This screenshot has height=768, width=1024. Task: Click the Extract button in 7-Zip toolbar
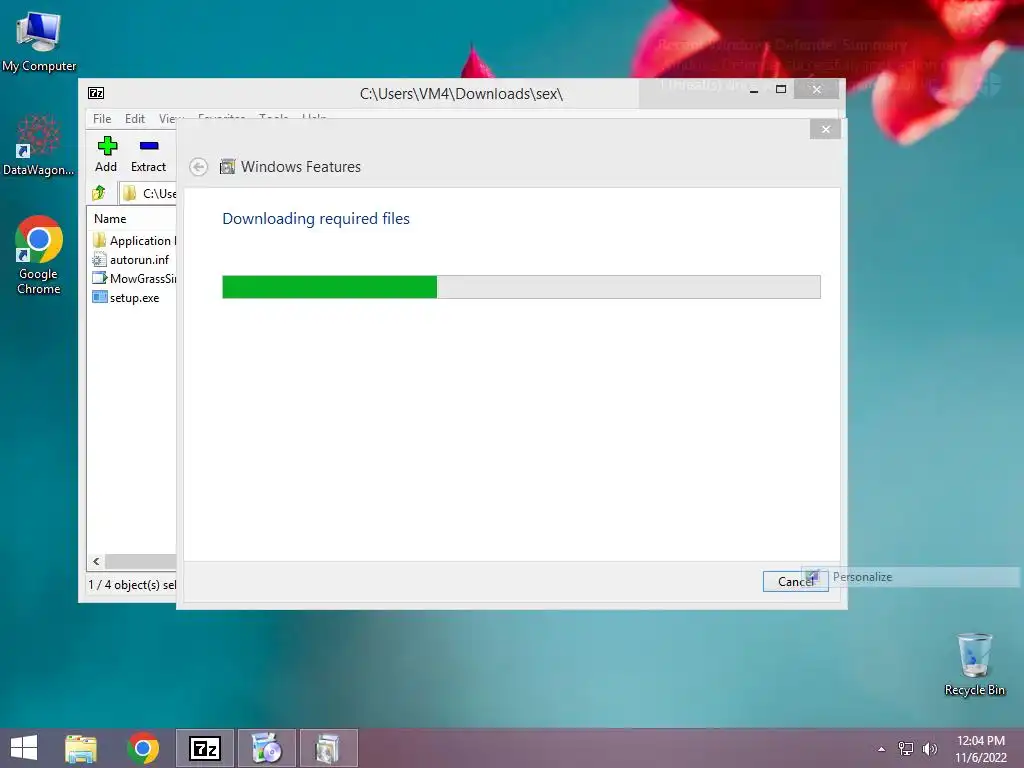148,154
